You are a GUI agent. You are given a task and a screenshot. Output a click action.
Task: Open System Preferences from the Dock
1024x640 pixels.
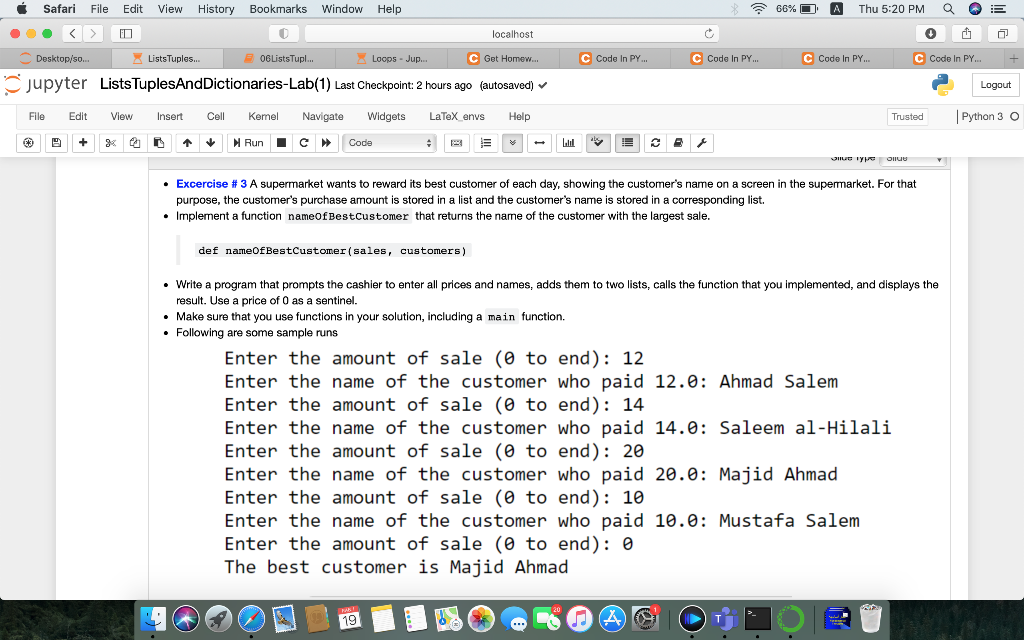645,618
